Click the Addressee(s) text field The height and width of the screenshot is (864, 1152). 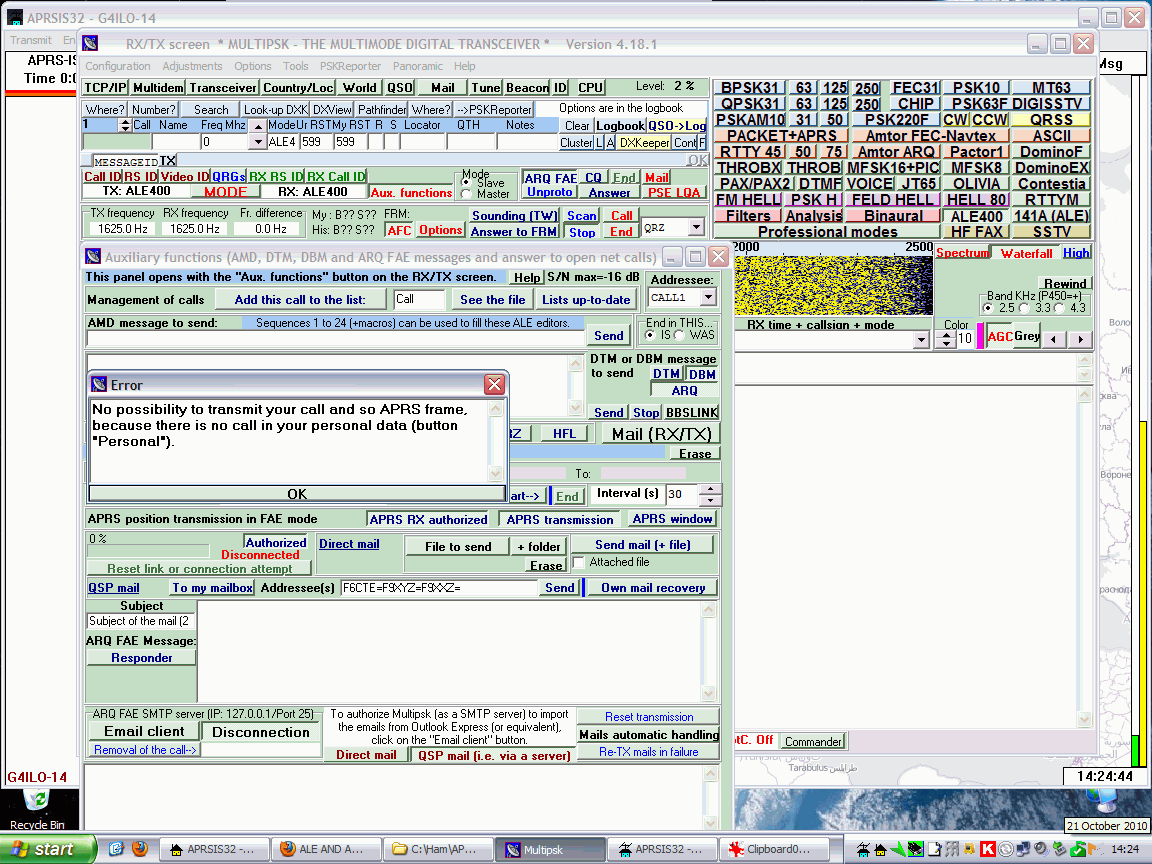point(439,588)
